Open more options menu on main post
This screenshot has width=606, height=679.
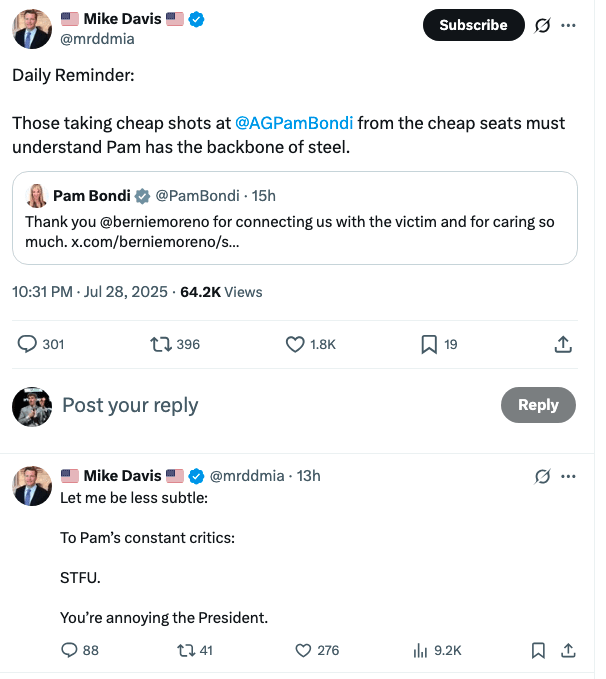pos(569,26)
